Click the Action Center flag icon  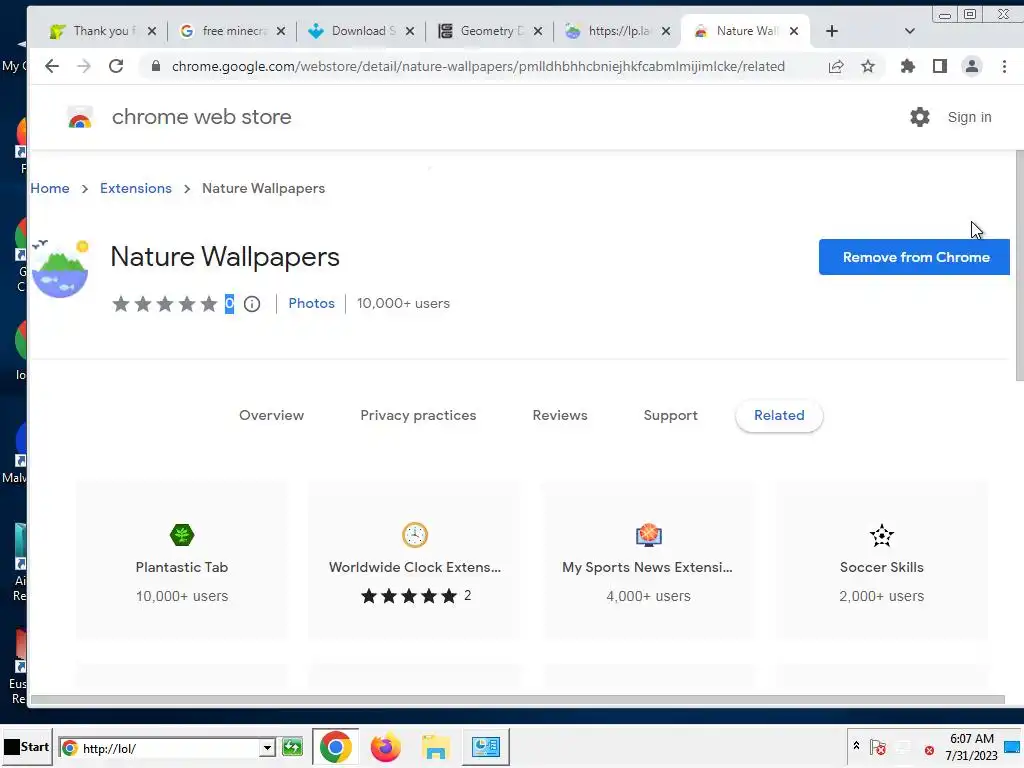(878, 747)
